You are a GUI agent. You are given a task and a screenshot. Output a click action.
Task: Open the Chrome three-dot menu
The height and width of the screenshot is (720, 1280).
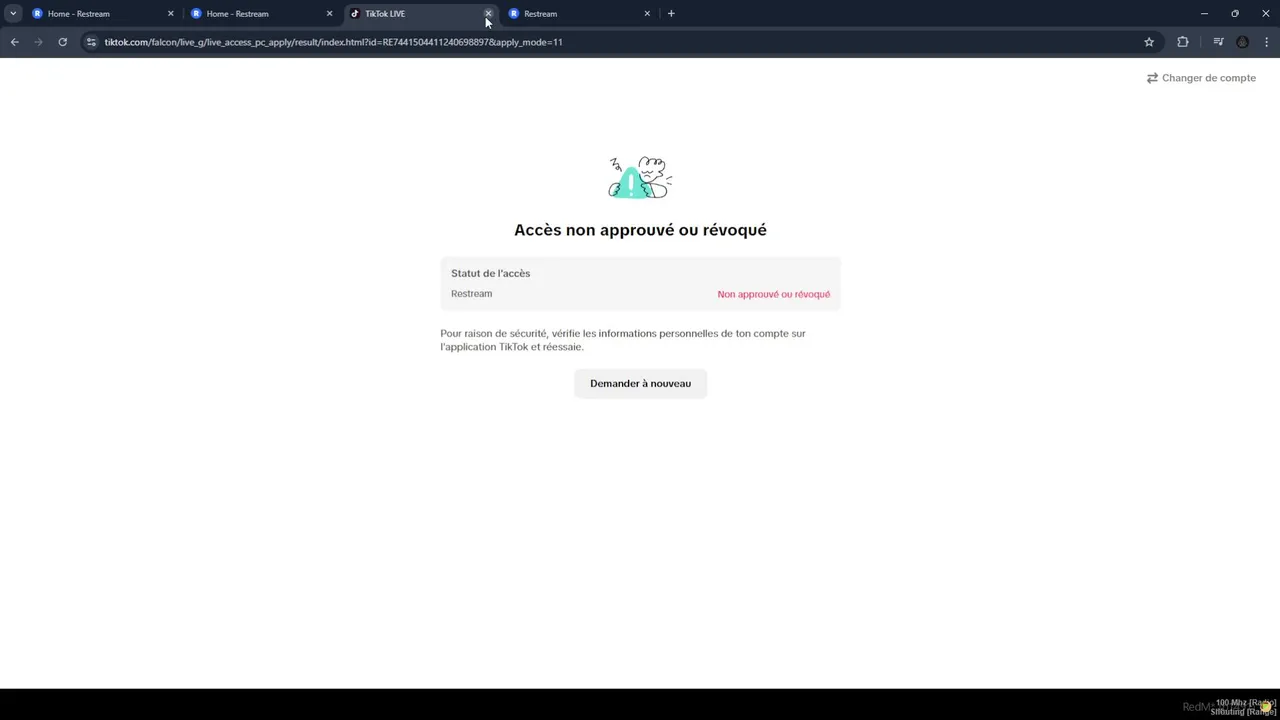coord(1267,42)
